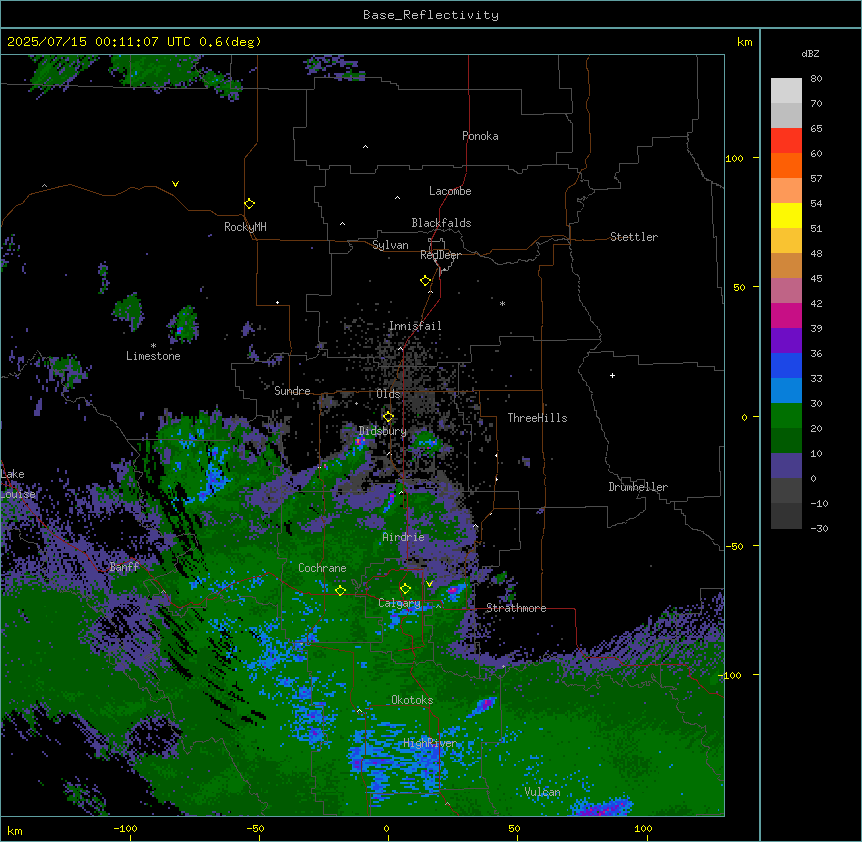Screen dimensions: 862x842
Task: Select the yellow V marker northwest of RockyMH
Action: (175, 184)
